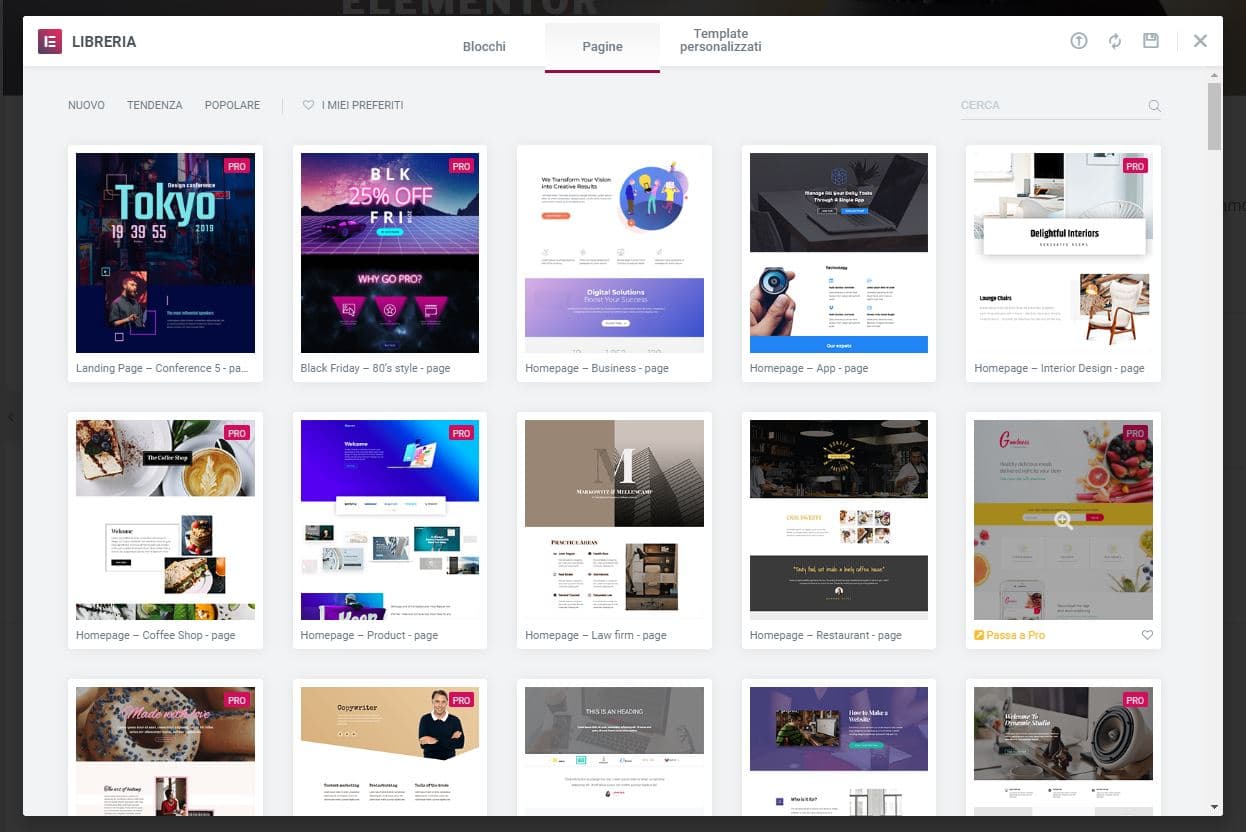Click the zoom preview magnifier on Goodness template
The height and width of the screenshot is (832, 1246).
pos(1064,520)
